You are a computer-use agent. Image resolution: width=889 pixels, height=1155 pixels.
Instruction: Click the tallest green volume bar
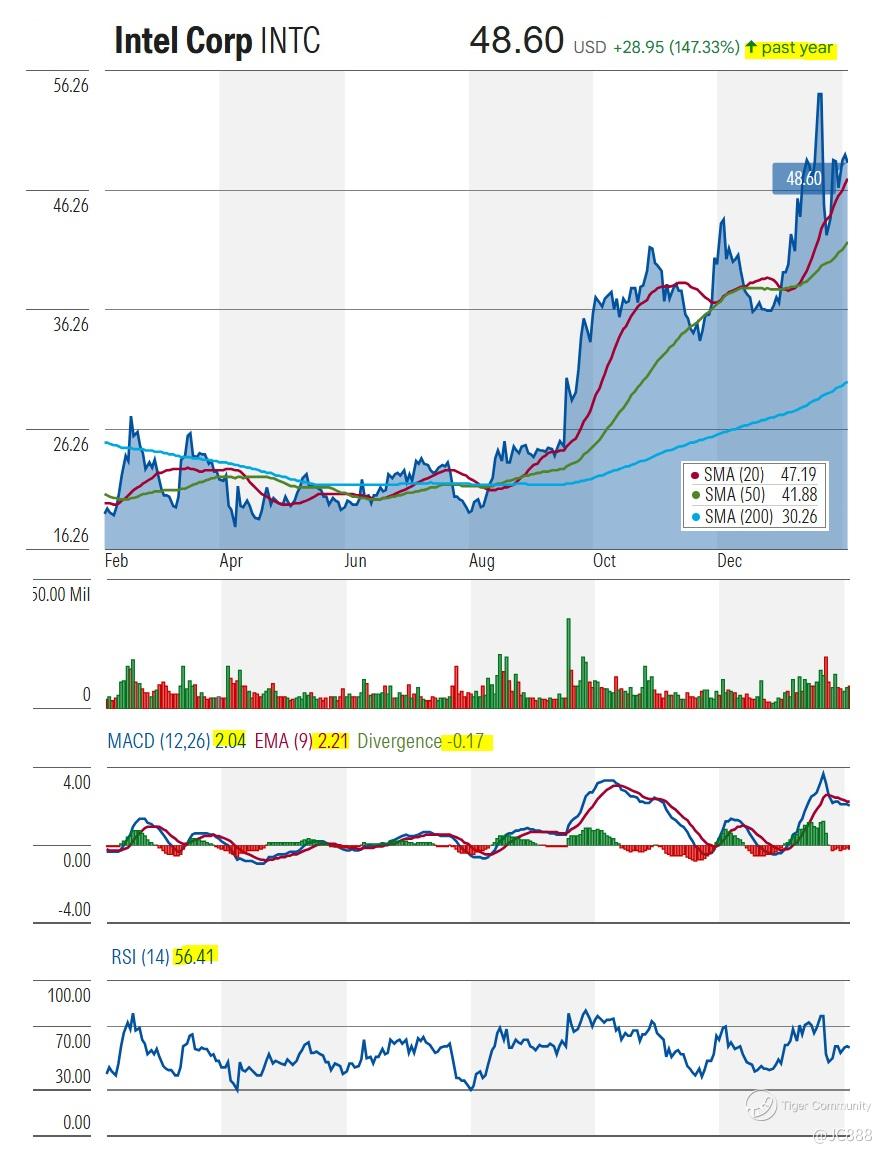click(x=568, y=663)
